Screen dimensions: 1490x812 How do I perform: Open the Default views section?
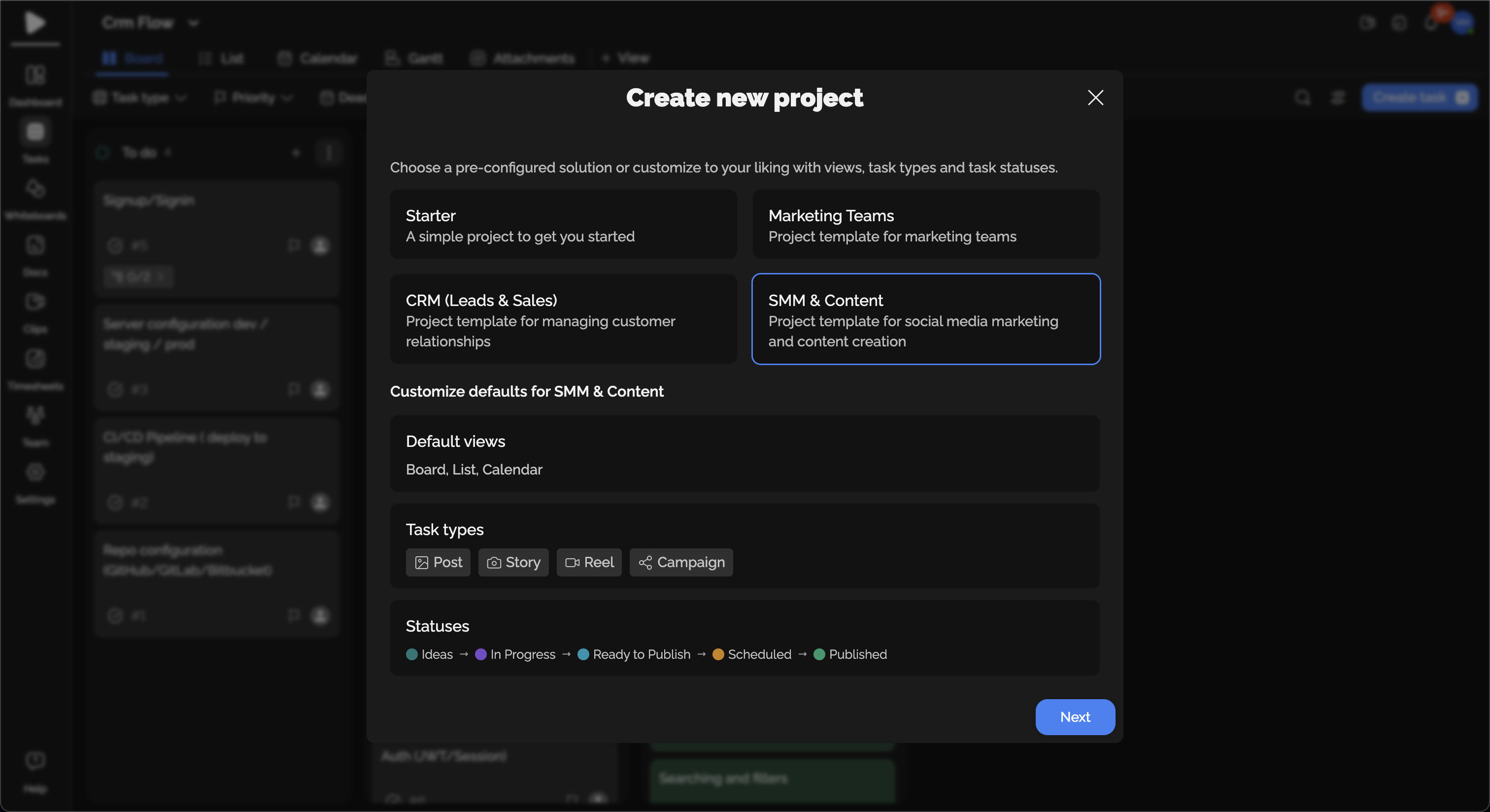click(x=745, y=454)
